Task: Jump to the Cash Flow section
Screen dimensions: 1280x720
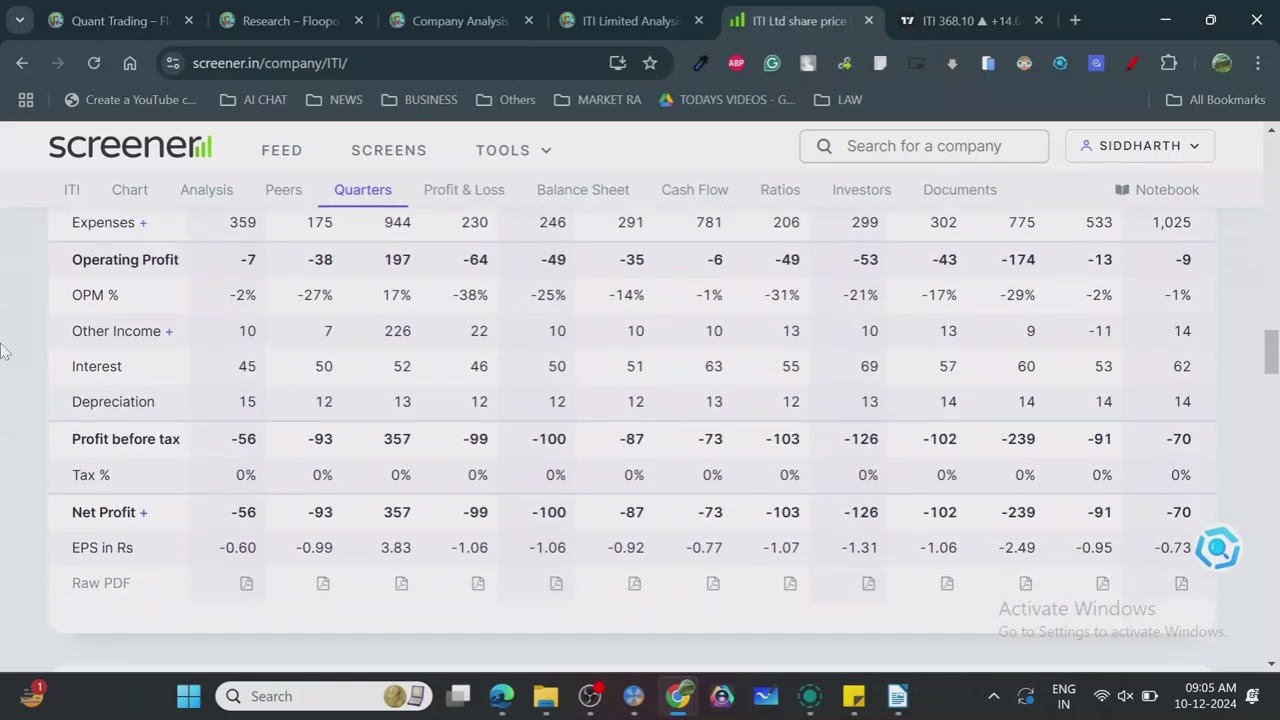Action: (x=695, y=190)
